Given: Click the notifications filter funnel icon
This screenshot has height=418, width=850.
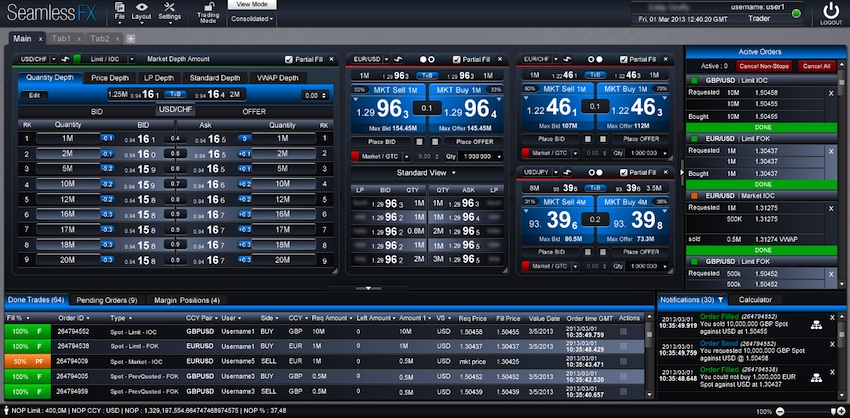Looking at the screenshot, I should point(720,300).
